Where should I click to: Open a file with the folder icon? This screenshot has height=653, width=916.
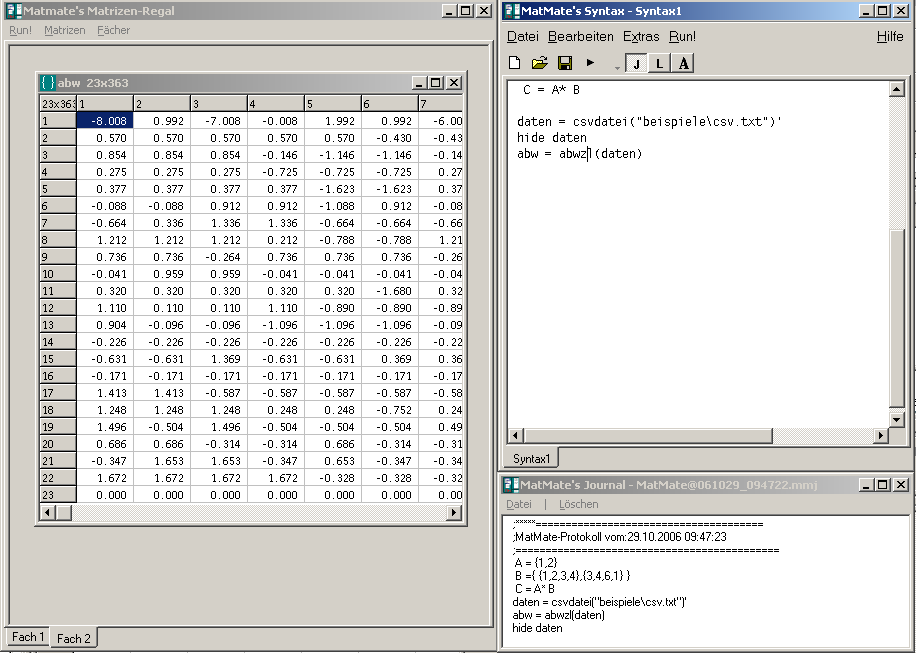(540, 63)
